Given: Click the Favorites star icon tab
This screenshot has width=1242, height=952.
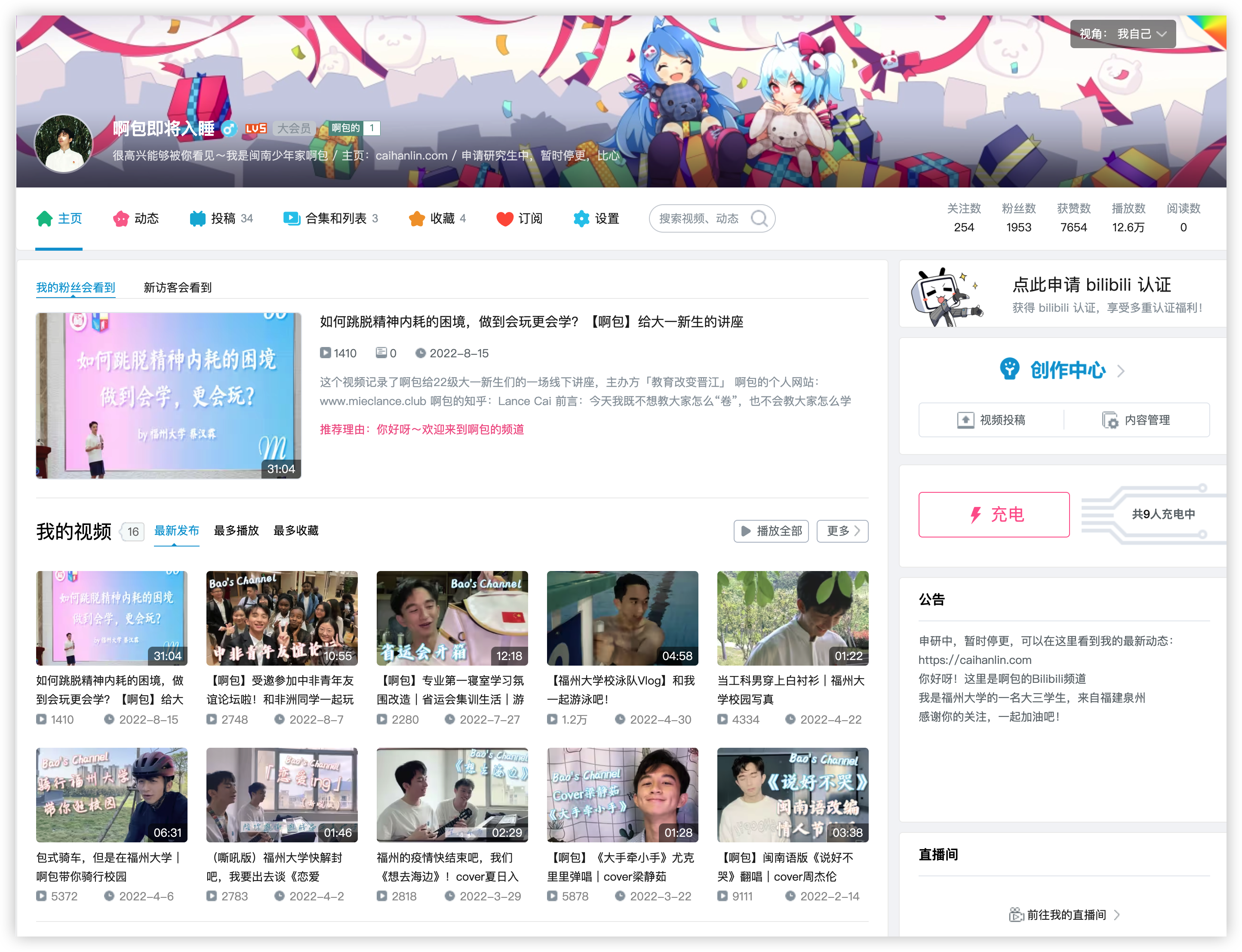Looking at the screenshot, I should coord(417,218).
